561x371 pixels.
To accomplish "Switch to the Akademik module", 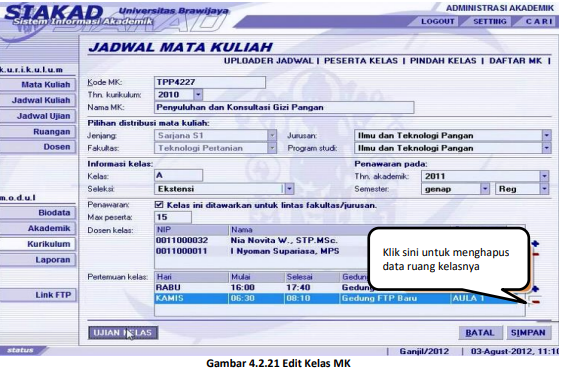I will click(38, 228).
